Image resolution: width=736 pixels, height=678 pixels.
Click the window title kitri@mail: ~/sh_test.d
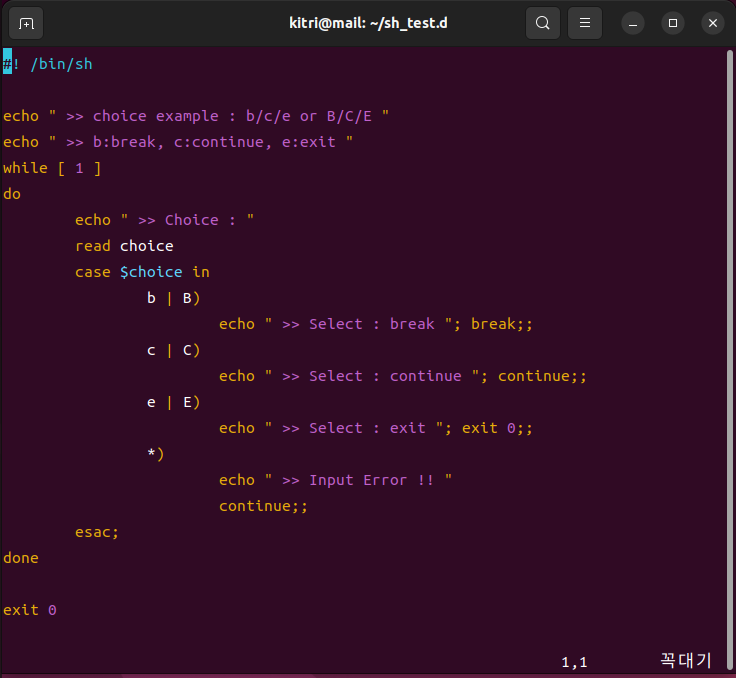pyautogui.click(x=368, y=23)
